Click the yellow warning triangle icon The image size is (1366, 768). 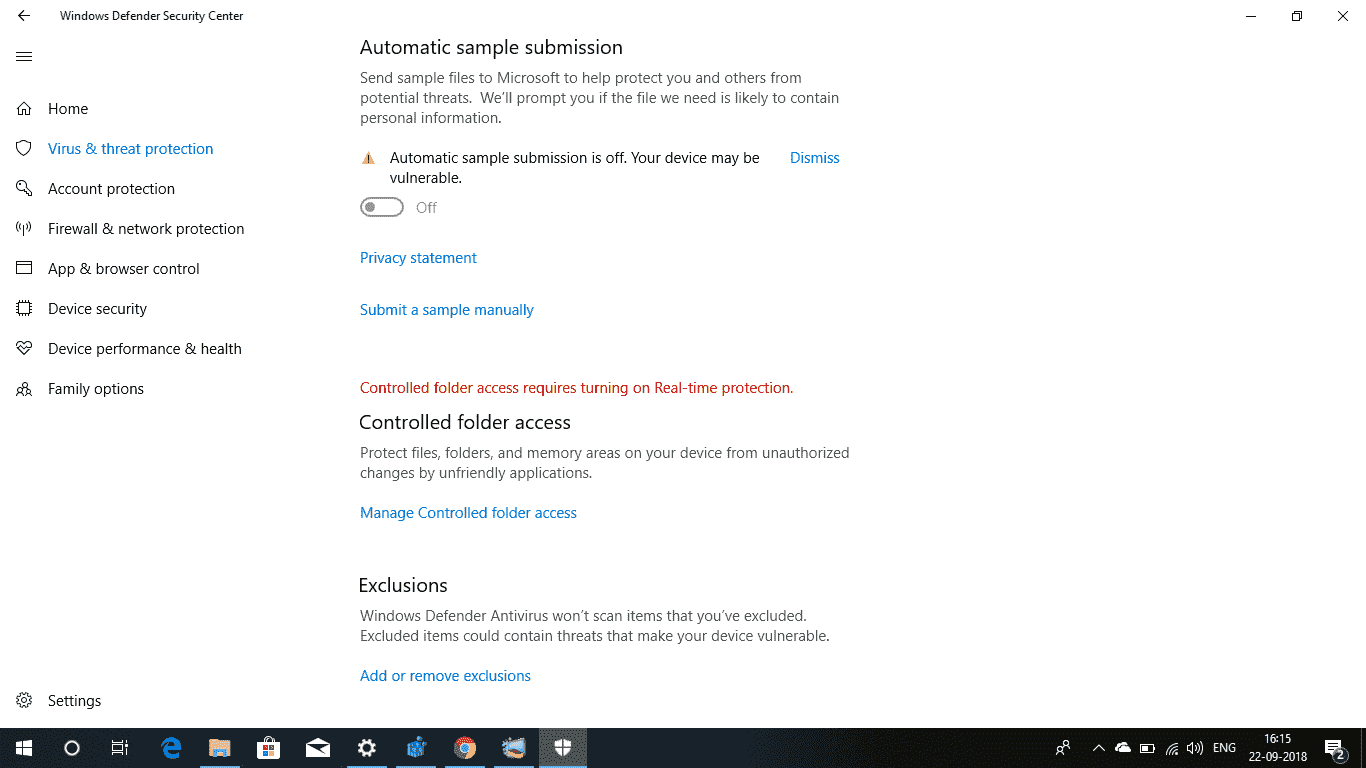(x=369, y=158)
